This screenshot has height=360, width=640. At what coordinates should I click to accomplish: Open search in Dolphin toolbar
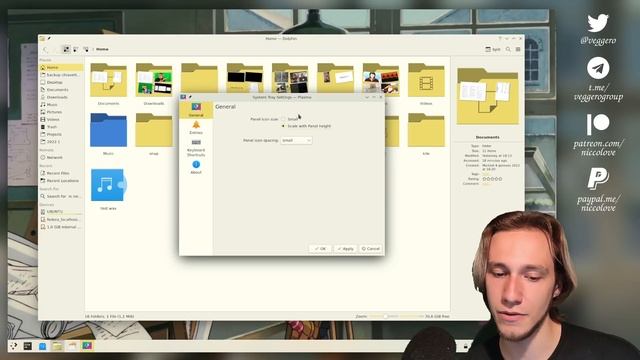[508, 49]
